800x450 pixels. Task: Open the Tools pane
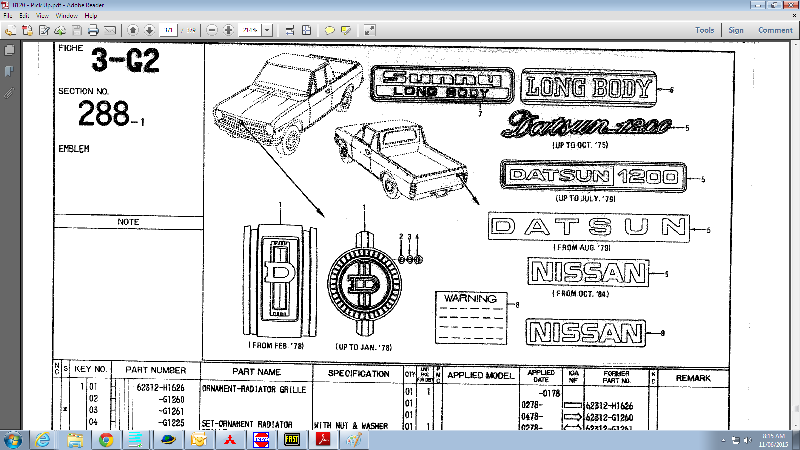pos(705,31)
